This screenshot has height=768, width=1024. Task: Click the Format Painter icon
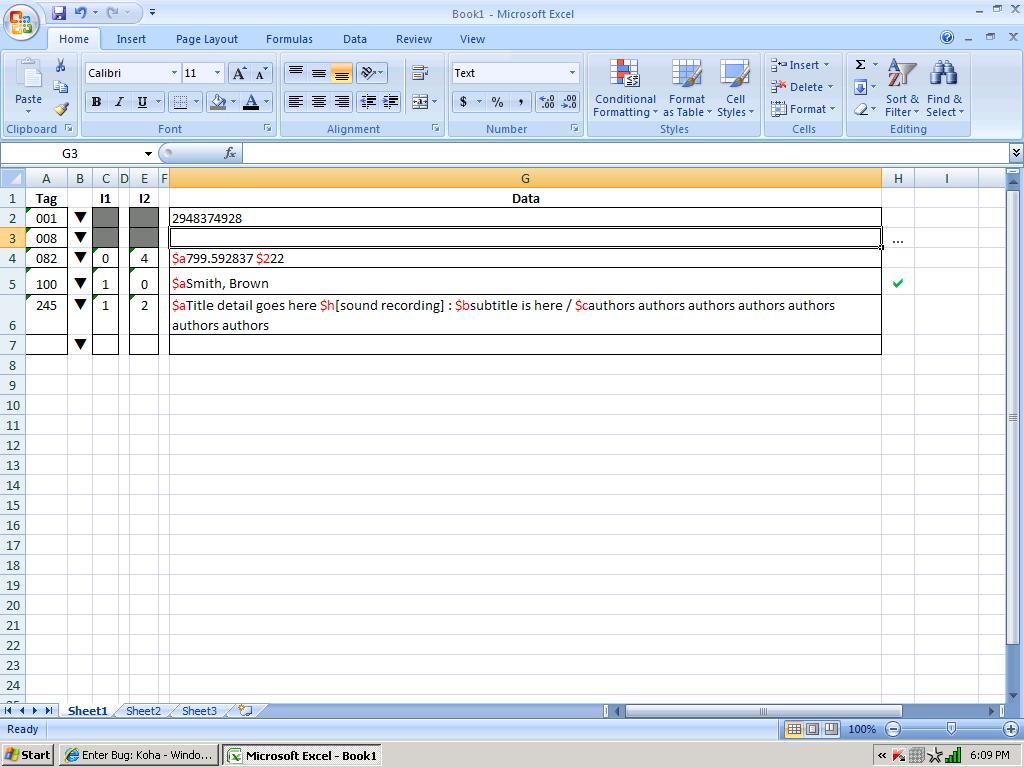61,109
